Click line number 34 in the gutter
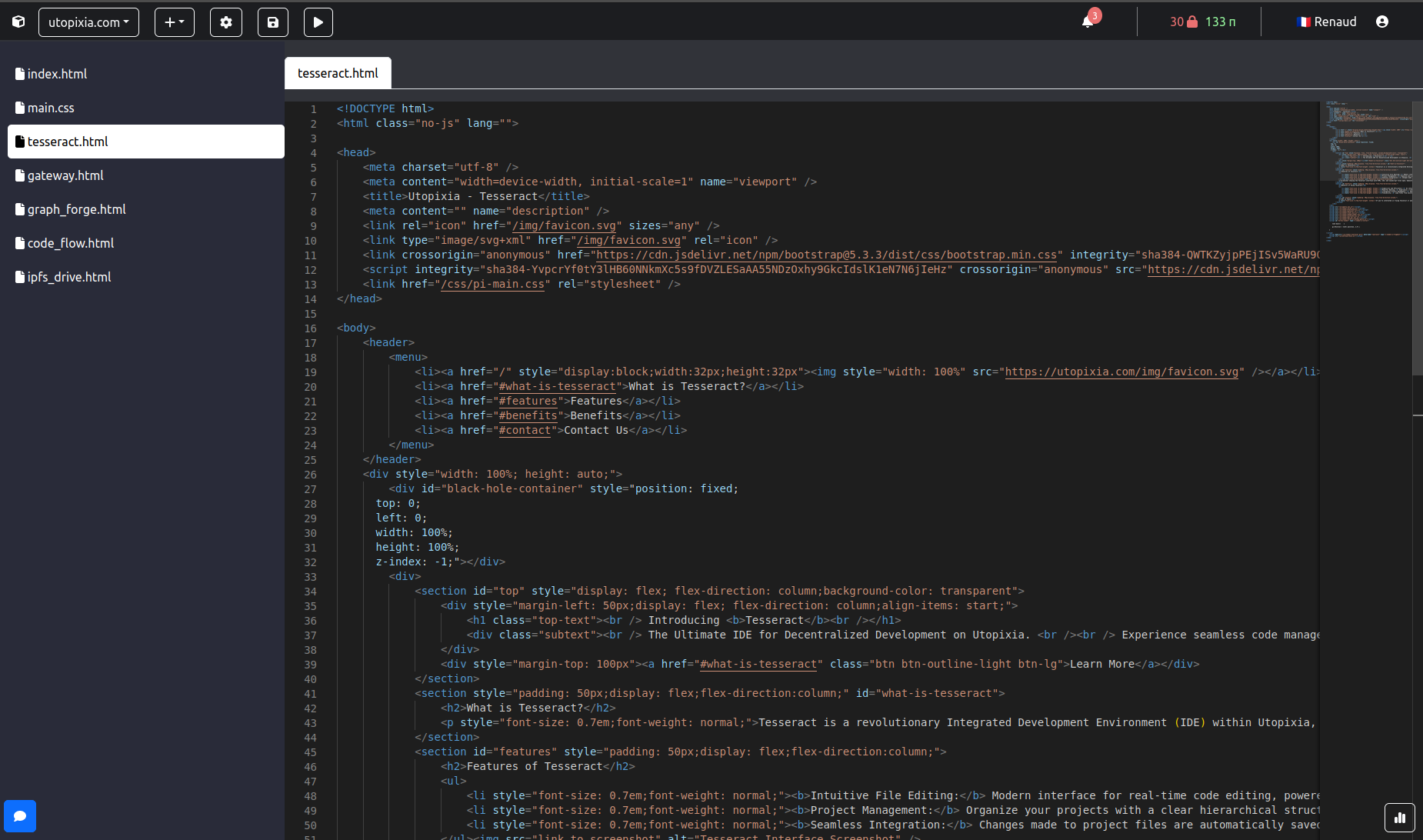The height and width of the screenshot is (840, 1423). click(x=310, y=592)
